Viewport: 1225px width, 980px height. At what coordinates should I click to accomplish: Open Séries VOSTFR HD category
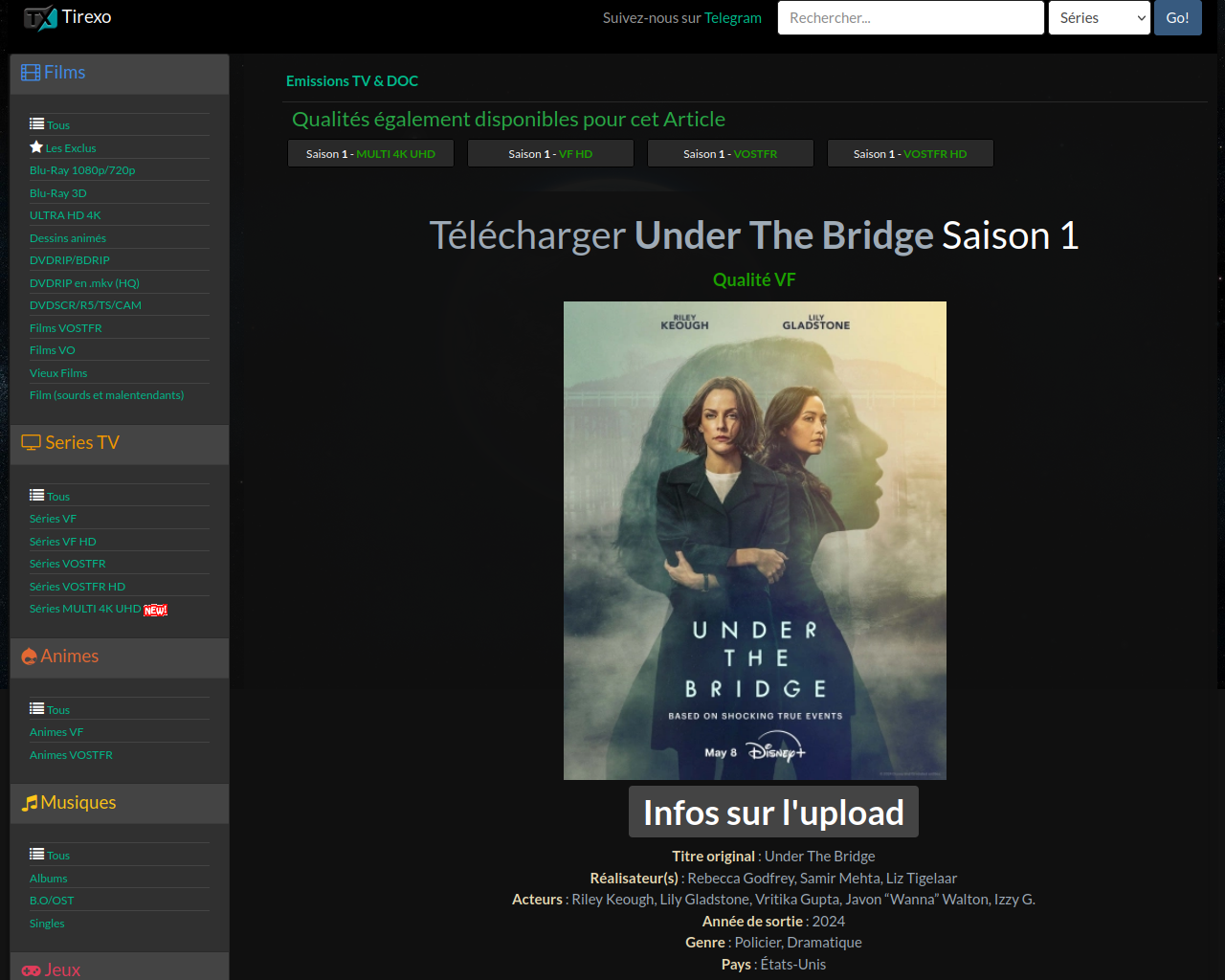(78, 587)
